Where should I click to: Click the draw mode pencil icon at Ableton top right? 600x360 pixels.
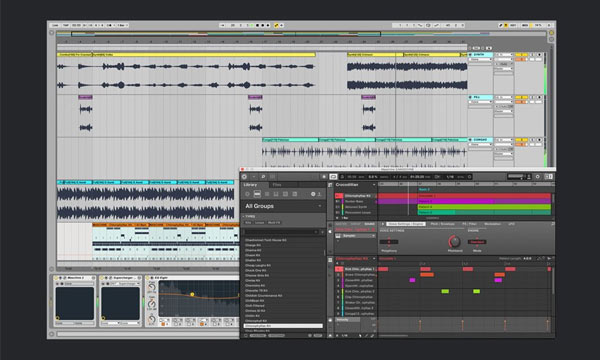point(501,25)
